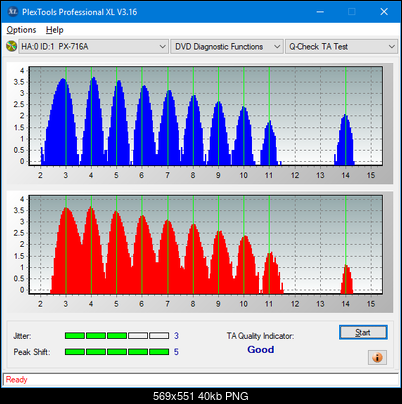
Task: Click the Jitter value 3
Action: click(176, 336)
